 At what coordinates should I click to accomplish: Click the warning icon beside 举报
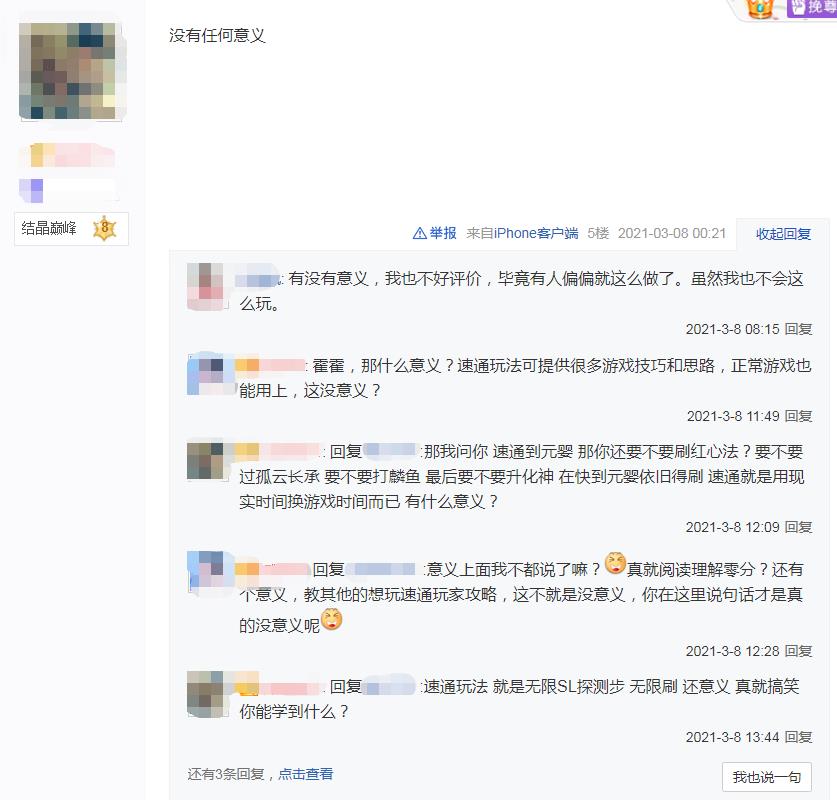(x=420, y=233)
